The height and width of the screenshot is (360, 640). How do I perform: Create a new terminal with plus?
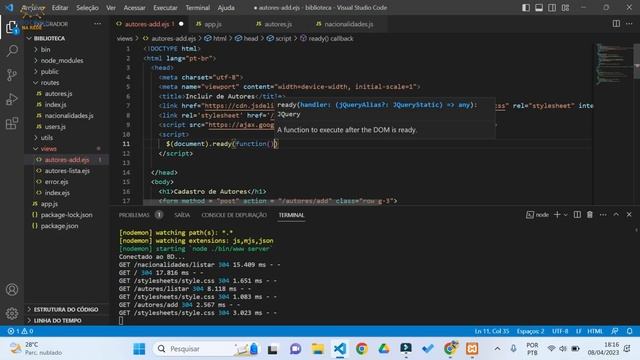coord(557,215)
